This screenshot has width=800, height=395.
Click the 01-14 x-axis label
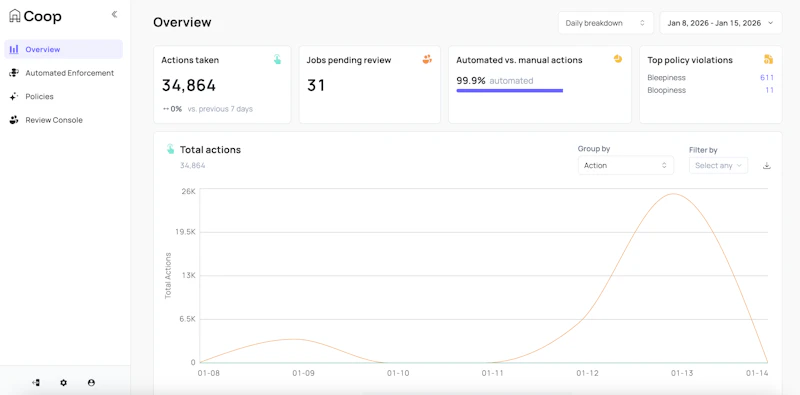pos(757,373)
